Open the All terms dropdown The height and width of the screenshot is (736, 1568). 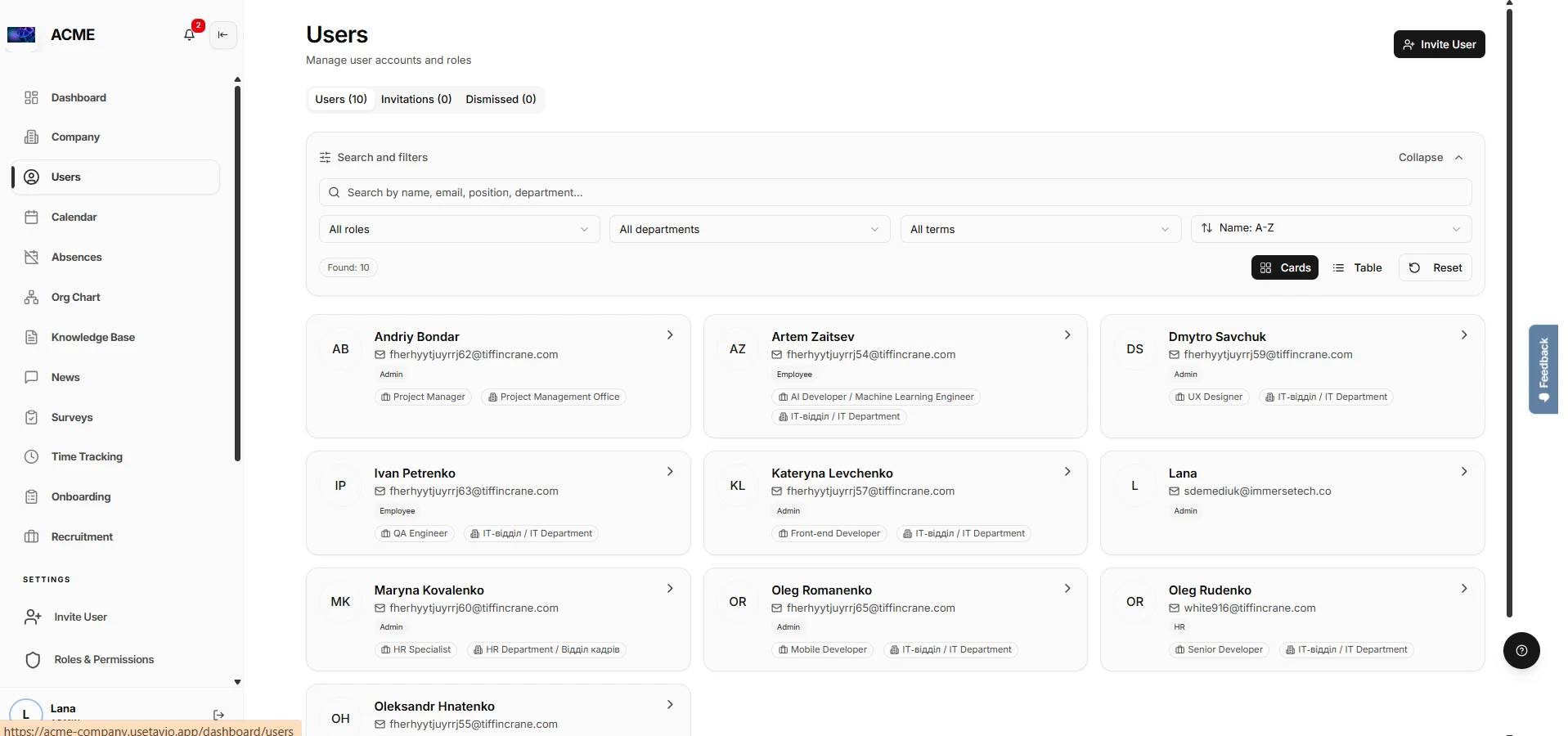coord(1040,229)
